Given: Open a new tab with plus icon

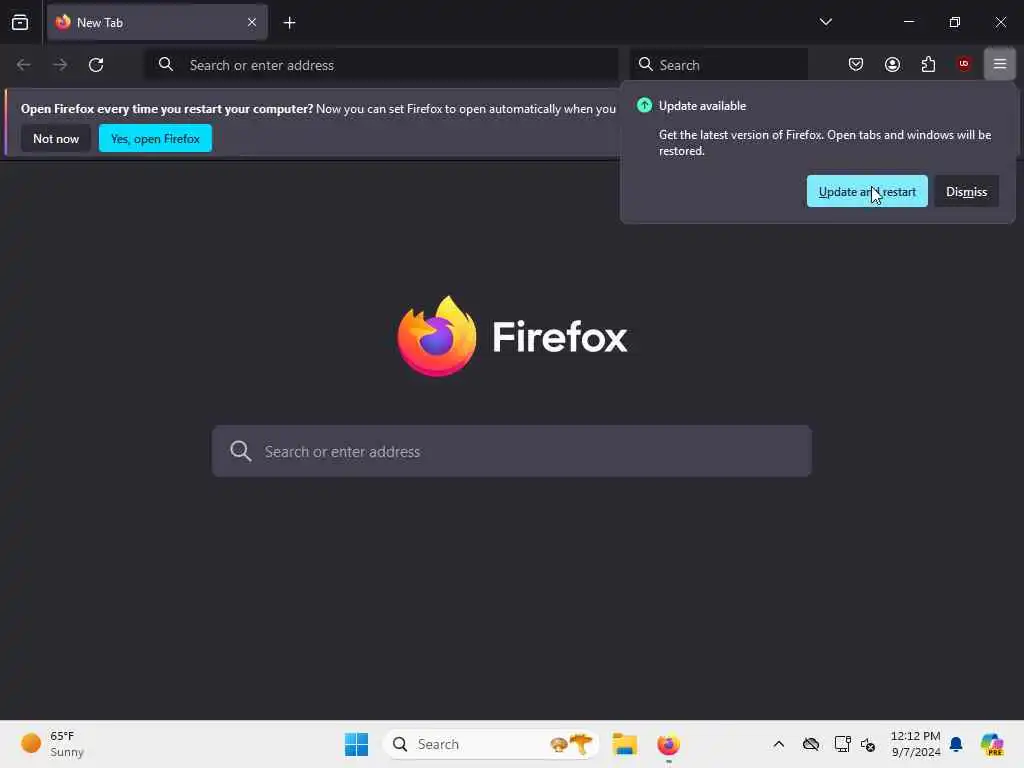Looking at the screenshot, I should tap(289, 23).
